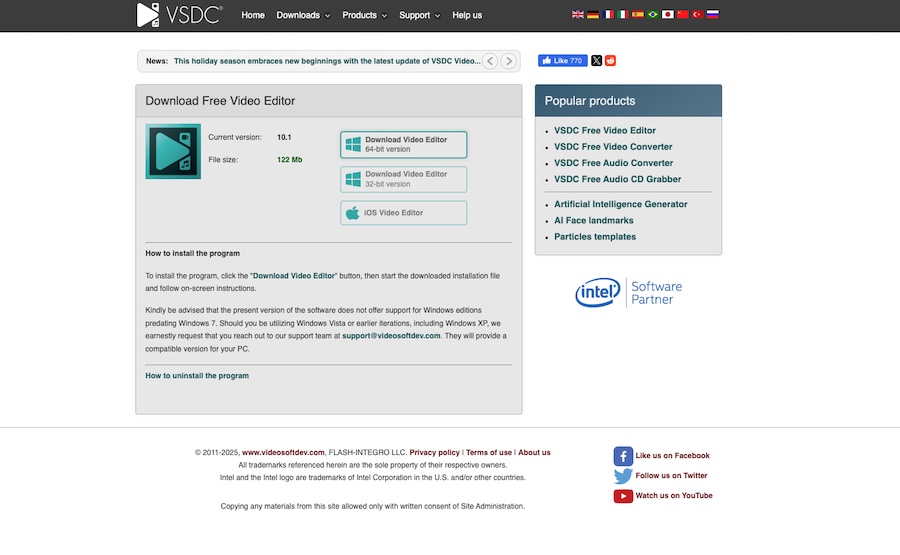Image resolution: width=900 pixels, height=555 pixels.
Task: Open Artificial Intelligence Generator link
Action: coord(620,204)
